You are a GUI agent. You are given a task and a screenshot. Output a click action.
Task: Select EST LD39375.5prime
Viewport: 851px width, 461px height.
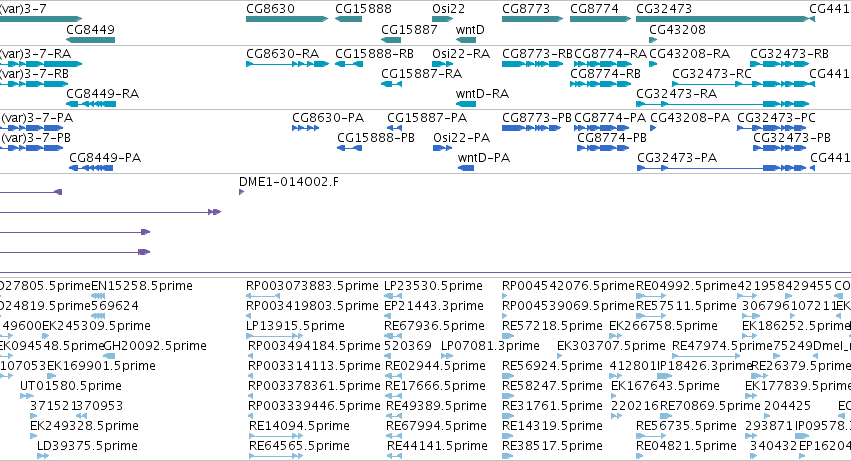click(x=87, y=446)
